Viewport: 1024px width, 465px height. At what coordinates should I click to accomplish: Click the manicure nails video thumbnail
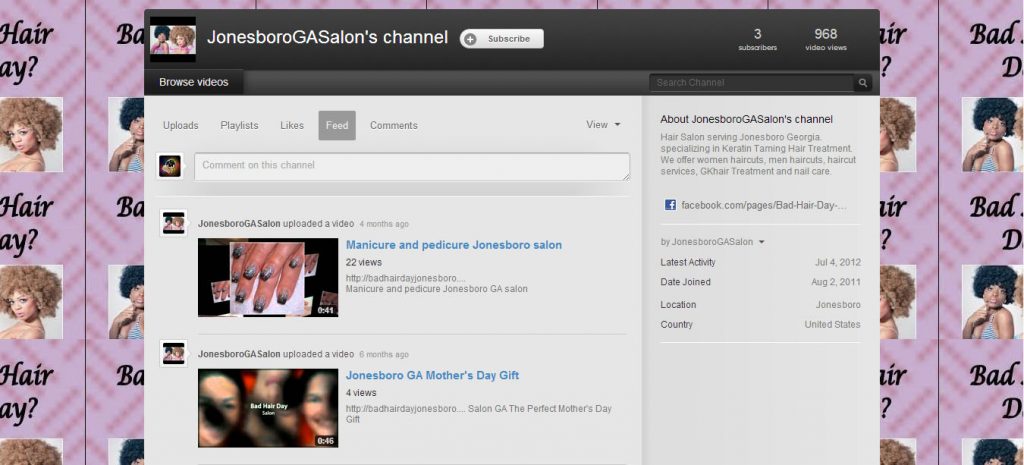268,278
